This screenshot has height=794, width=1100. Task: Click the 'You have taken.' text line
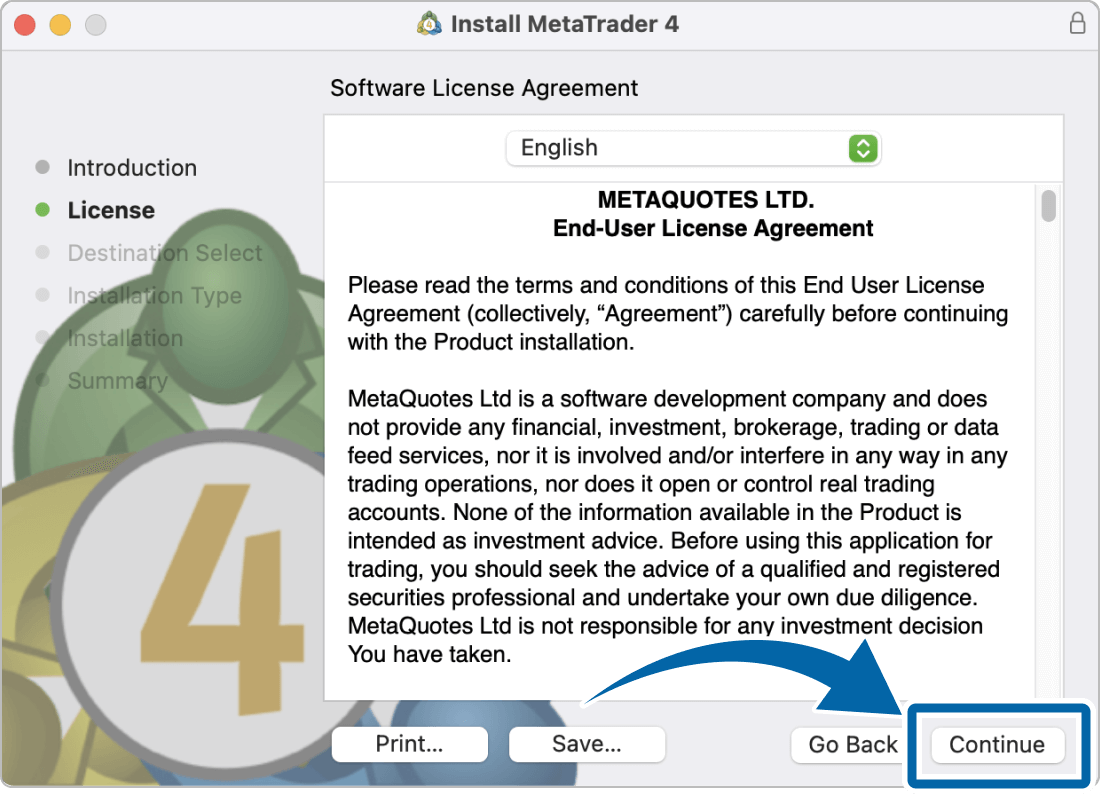[429, 654]
